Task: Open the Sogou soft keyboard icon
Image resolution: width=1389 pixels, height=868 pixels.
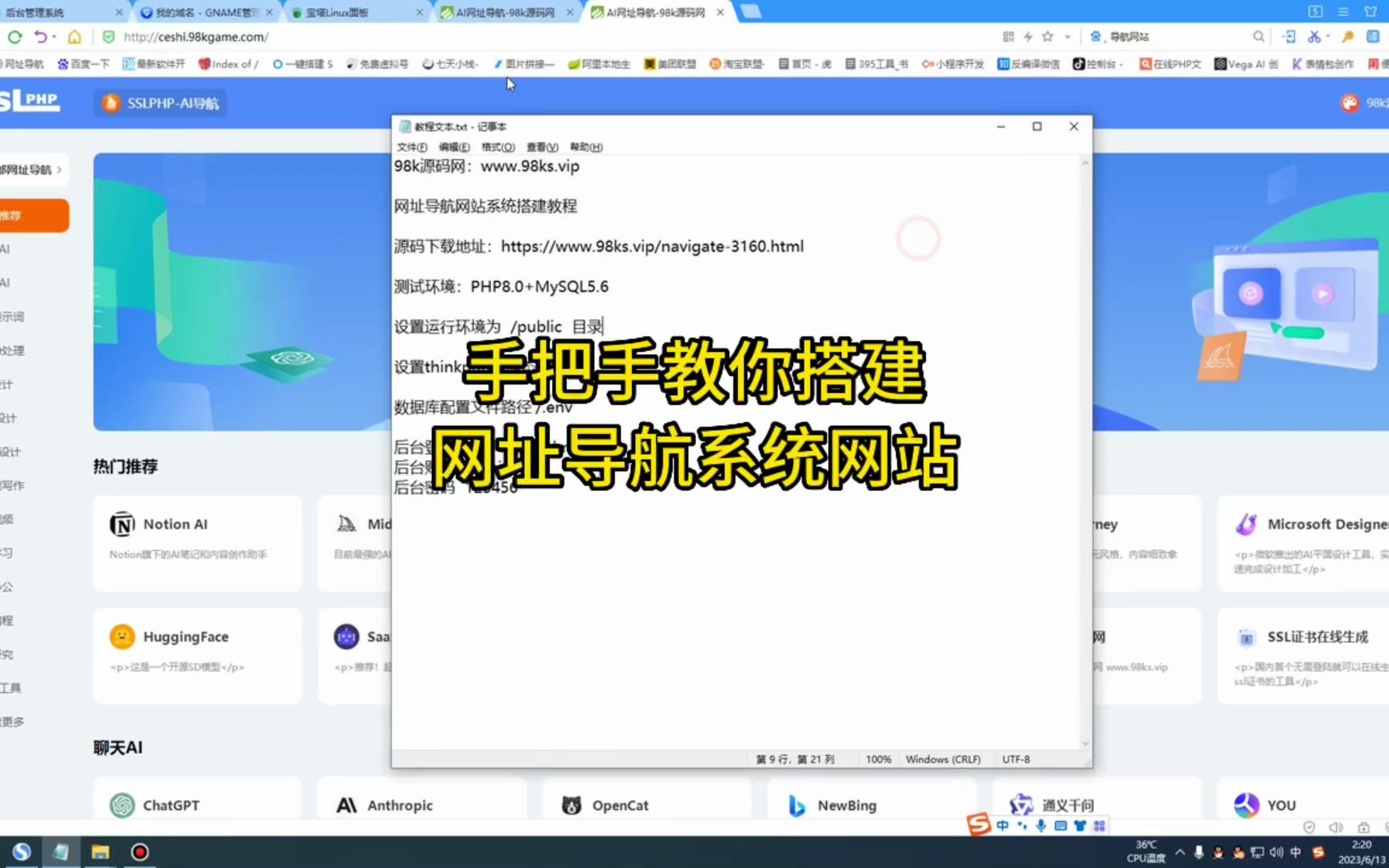Action: tap(1060, 825)
